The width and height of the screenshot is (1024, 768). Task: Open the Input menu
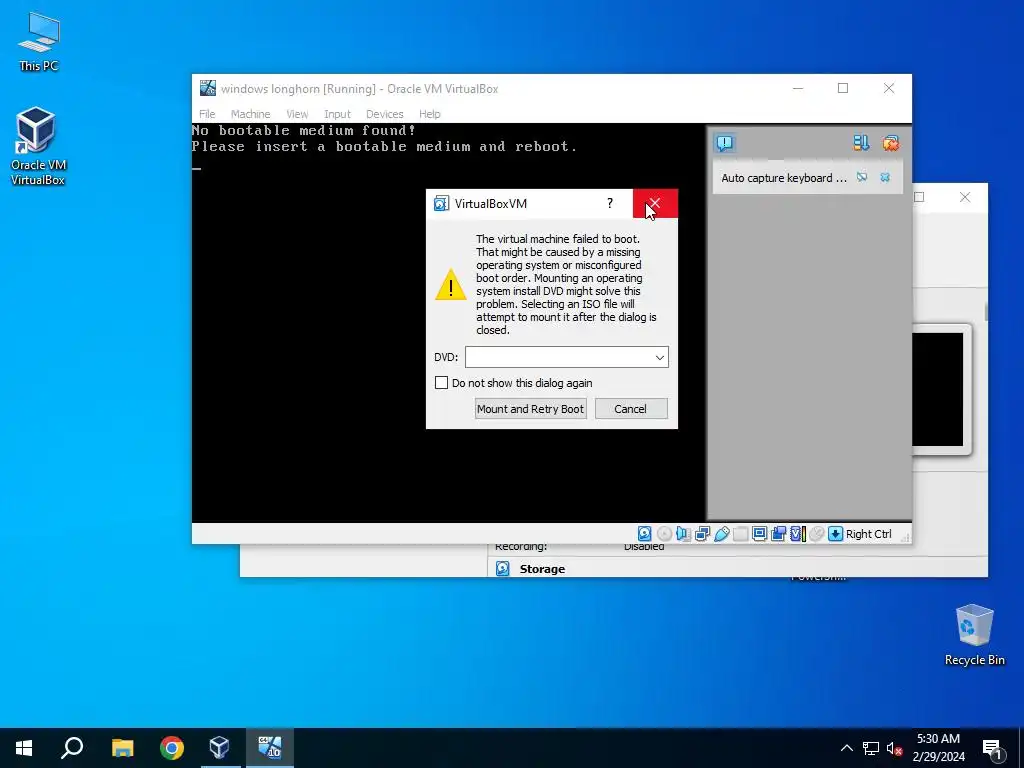(x=337, y=114)
